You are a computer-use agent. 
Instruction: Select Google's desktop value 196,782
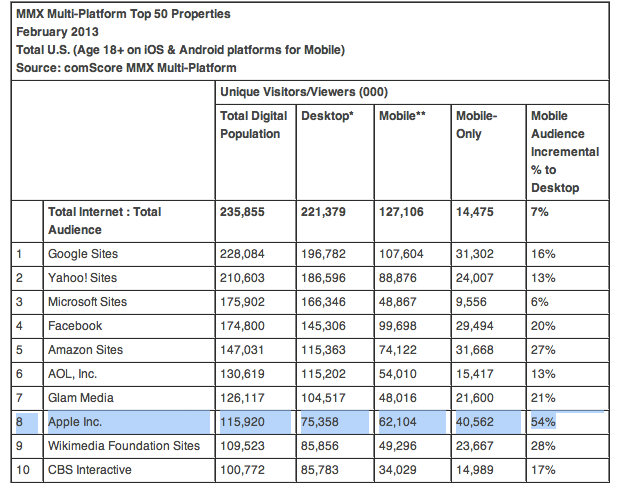(323, 254)
